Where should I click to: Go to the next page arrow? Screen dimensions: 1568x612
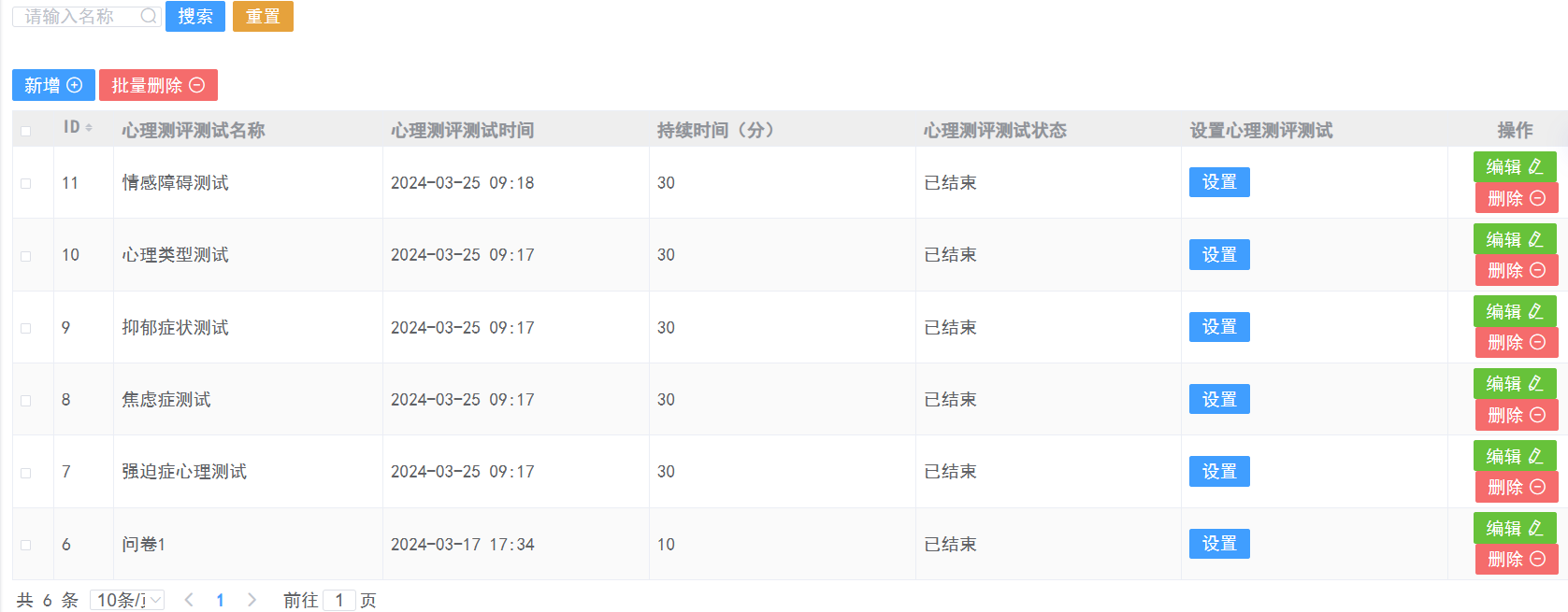tap(252, 600)
